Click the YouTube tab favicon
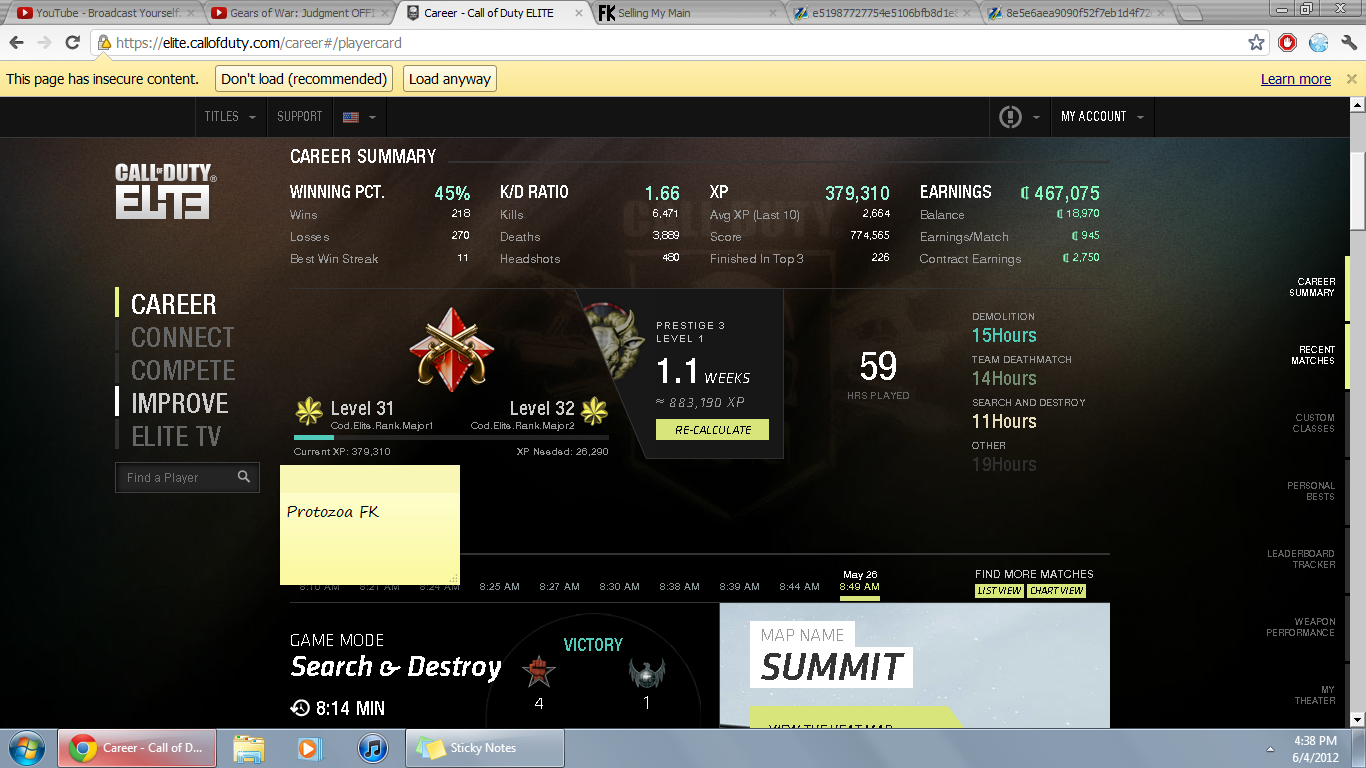Screen dimensions: 1366x768 click(24, 13)
